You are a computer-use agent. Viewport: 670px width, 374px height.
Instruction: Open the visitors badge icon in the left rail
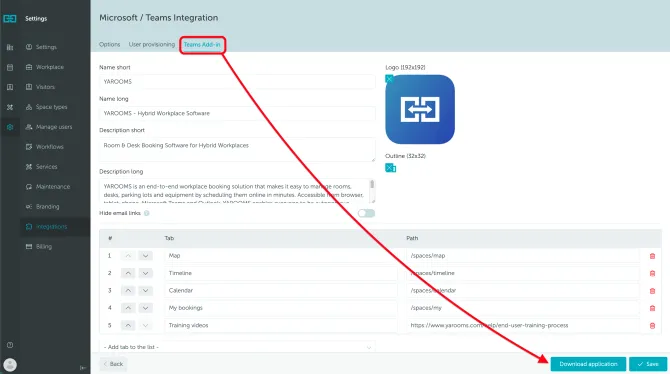pos(10,87)
